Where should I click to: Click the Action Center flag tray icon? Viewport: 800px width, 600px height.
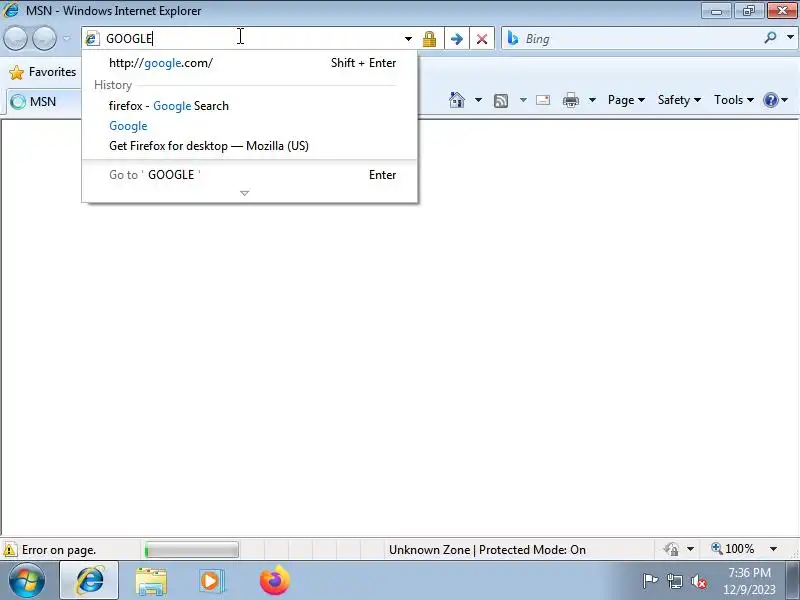point(650,581)
